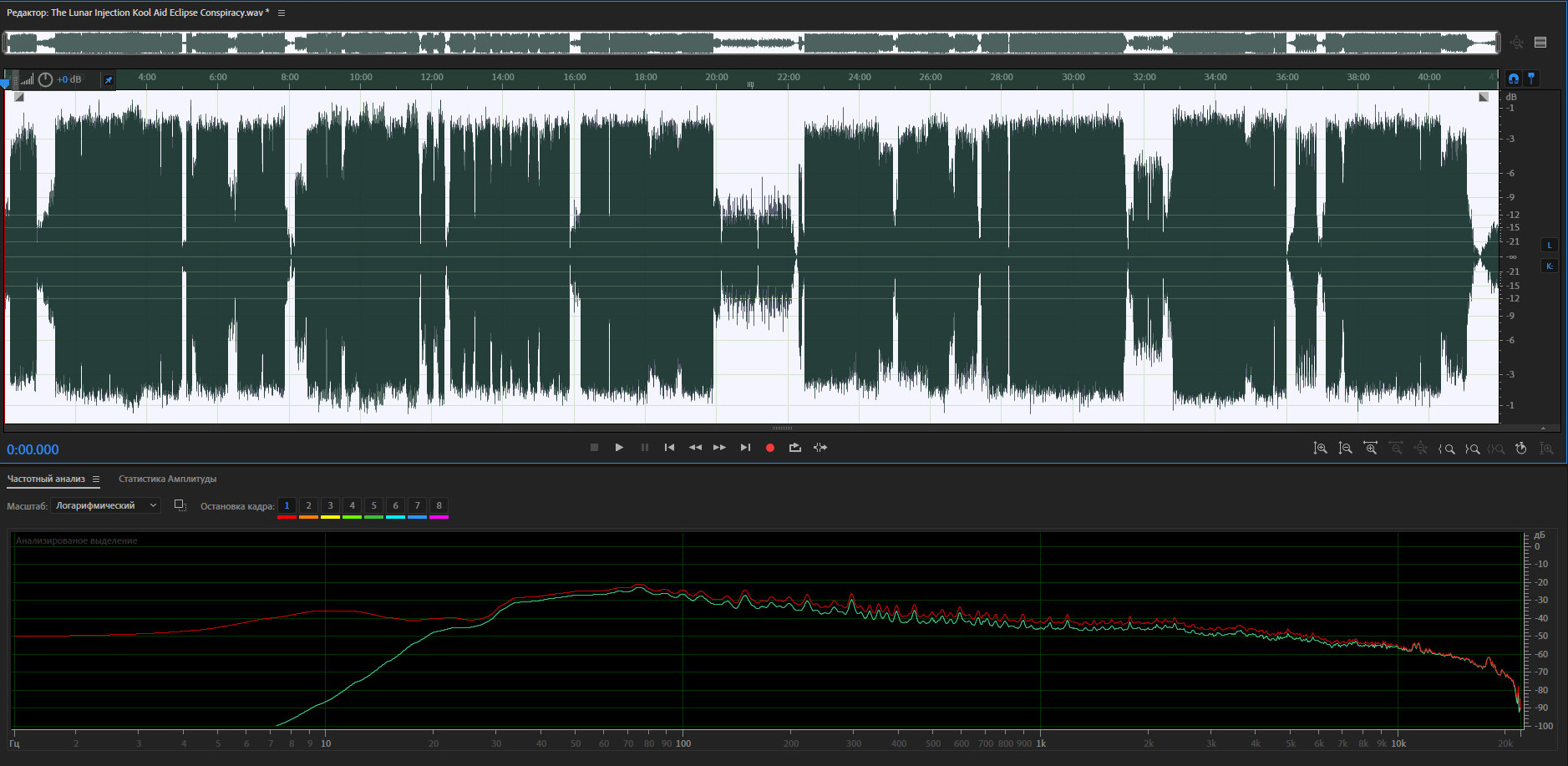Select the Частотный анализ tab
Image resolution: width=1568 pixels, height=766 pixels.
coord(46,479)
